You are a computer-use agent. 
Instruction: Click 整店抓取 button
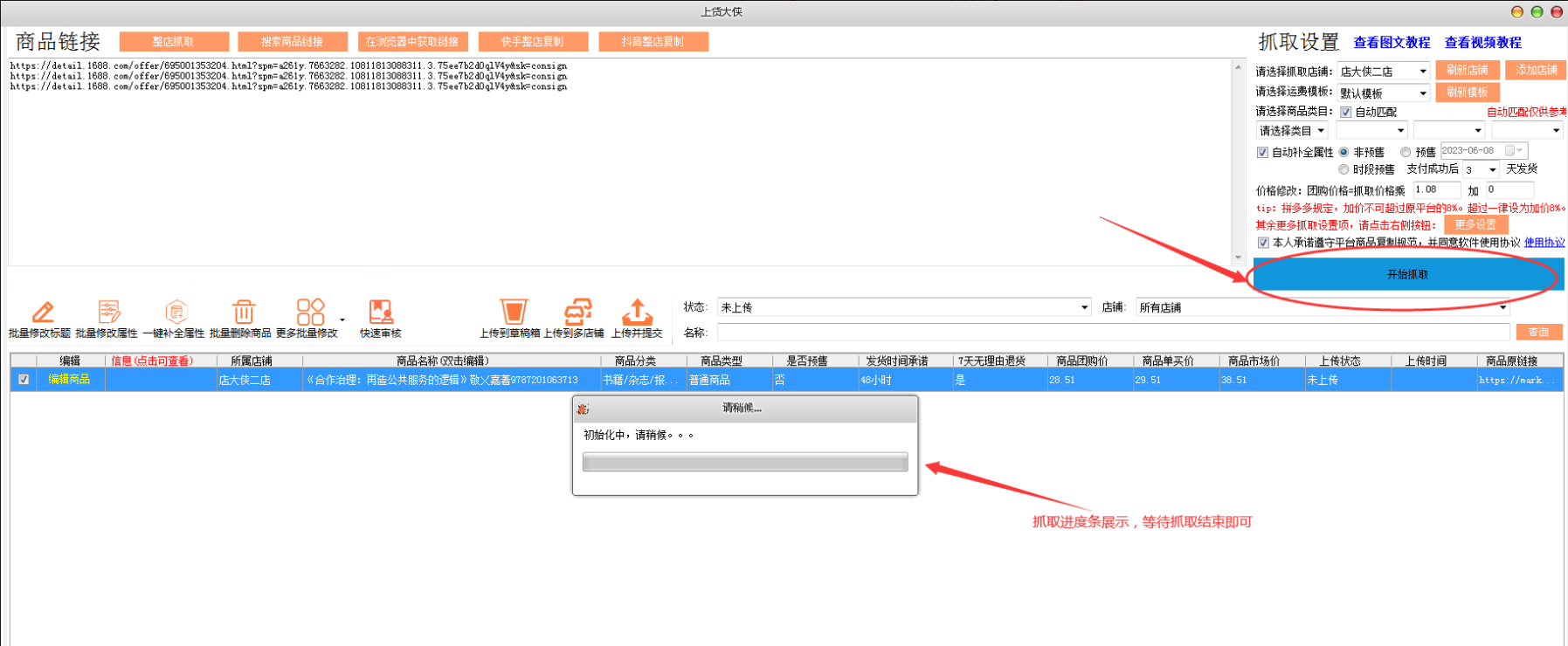tap(174, 42)
